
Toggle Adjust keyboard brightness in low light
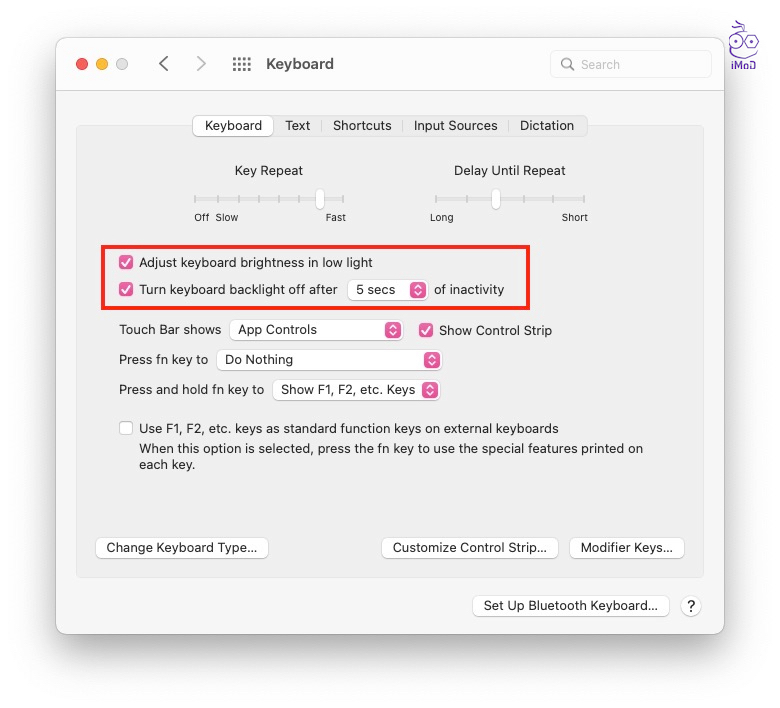pyautogui.click(x=126, y=263)
